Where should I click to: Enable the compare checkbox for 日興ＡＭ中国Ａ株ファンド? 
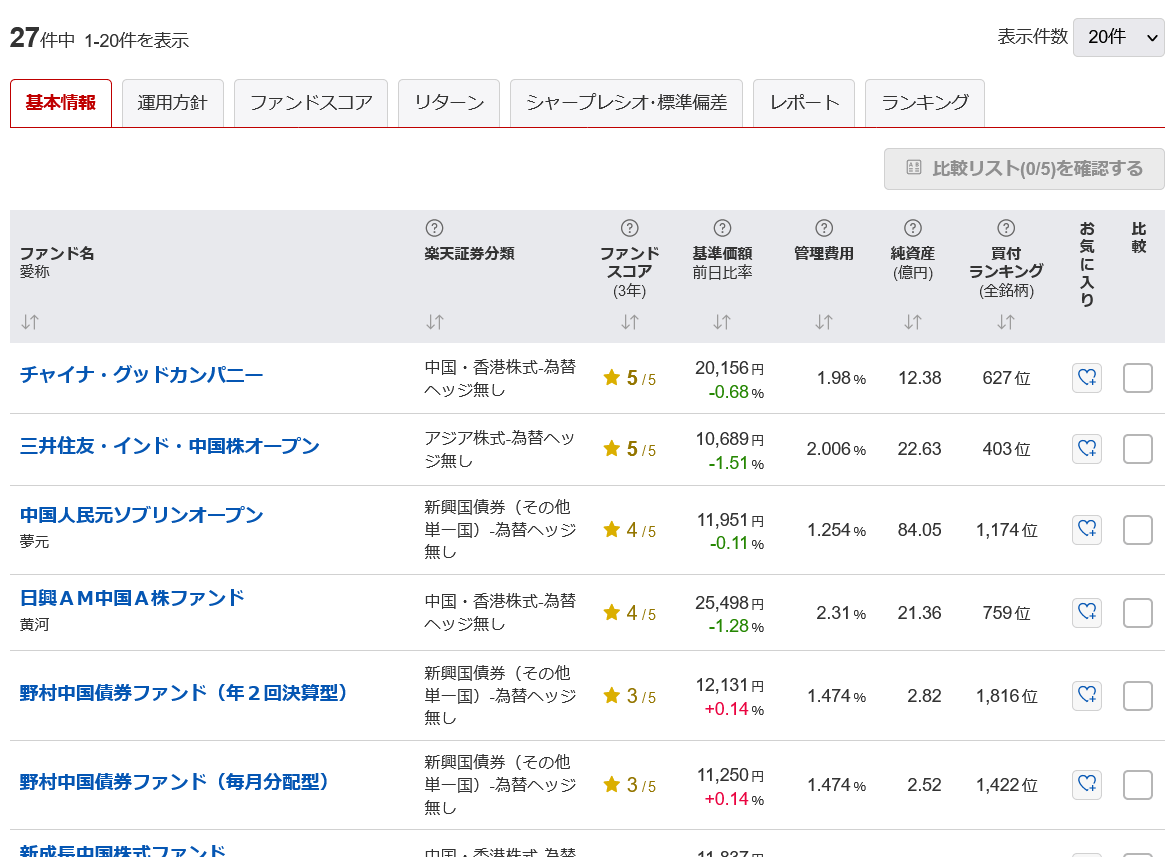tap(1138, 611)
